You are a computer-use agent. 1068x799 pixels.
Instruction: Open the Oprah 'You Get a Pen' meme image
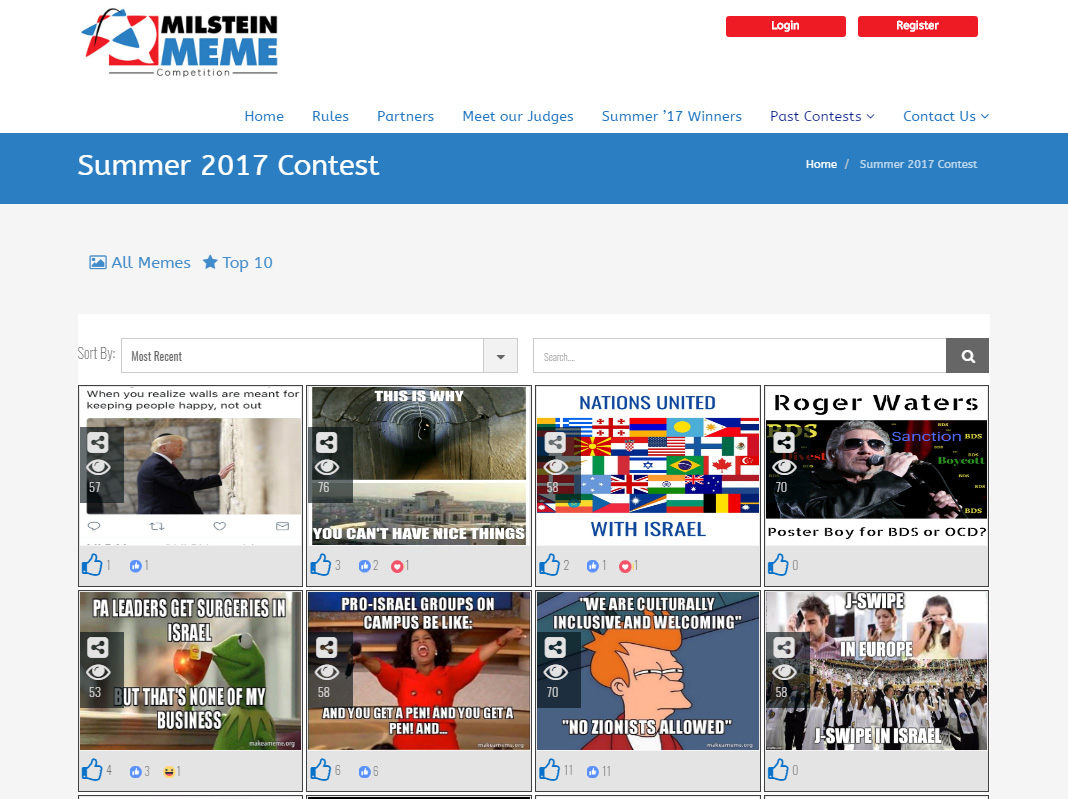click(419, 671)
